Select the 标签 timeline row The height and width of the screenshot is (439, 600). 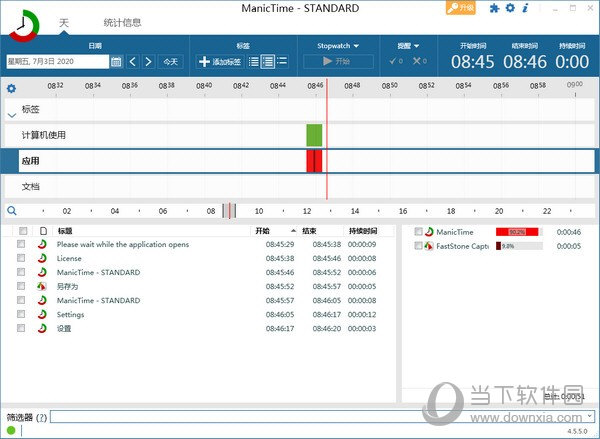pos(300,109)
